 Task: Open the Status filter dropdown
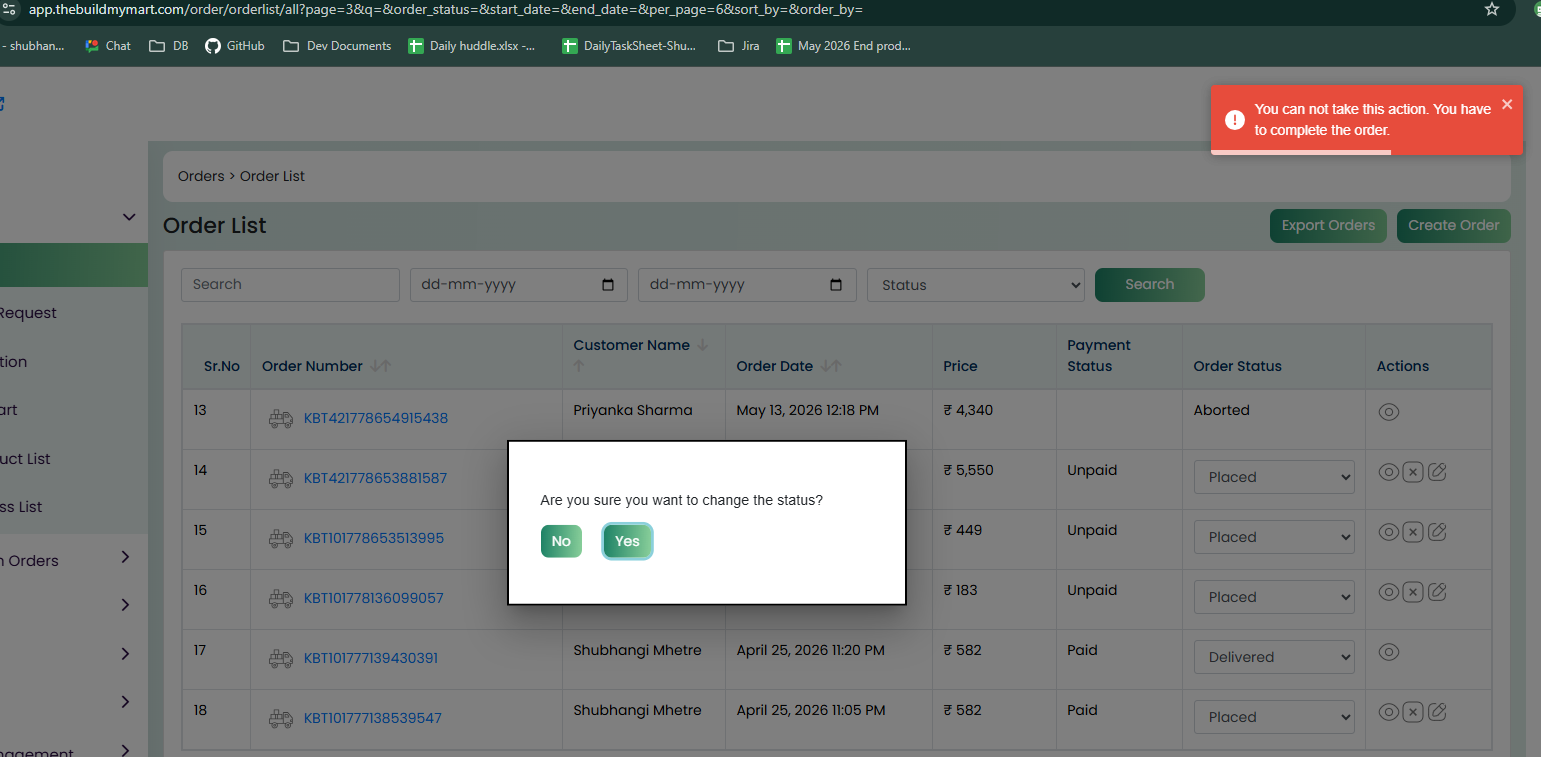(976, 284)
